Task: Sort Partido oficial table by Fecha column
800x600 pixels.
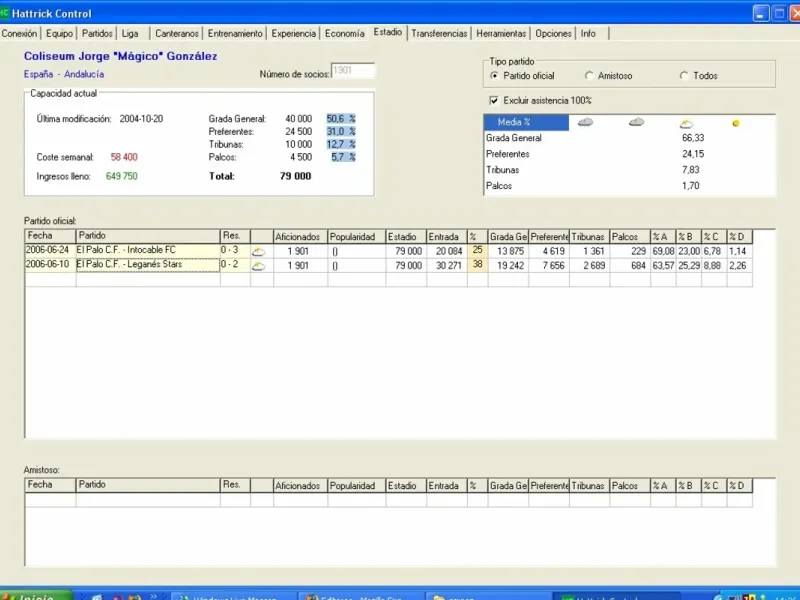Action: point(51,236)
